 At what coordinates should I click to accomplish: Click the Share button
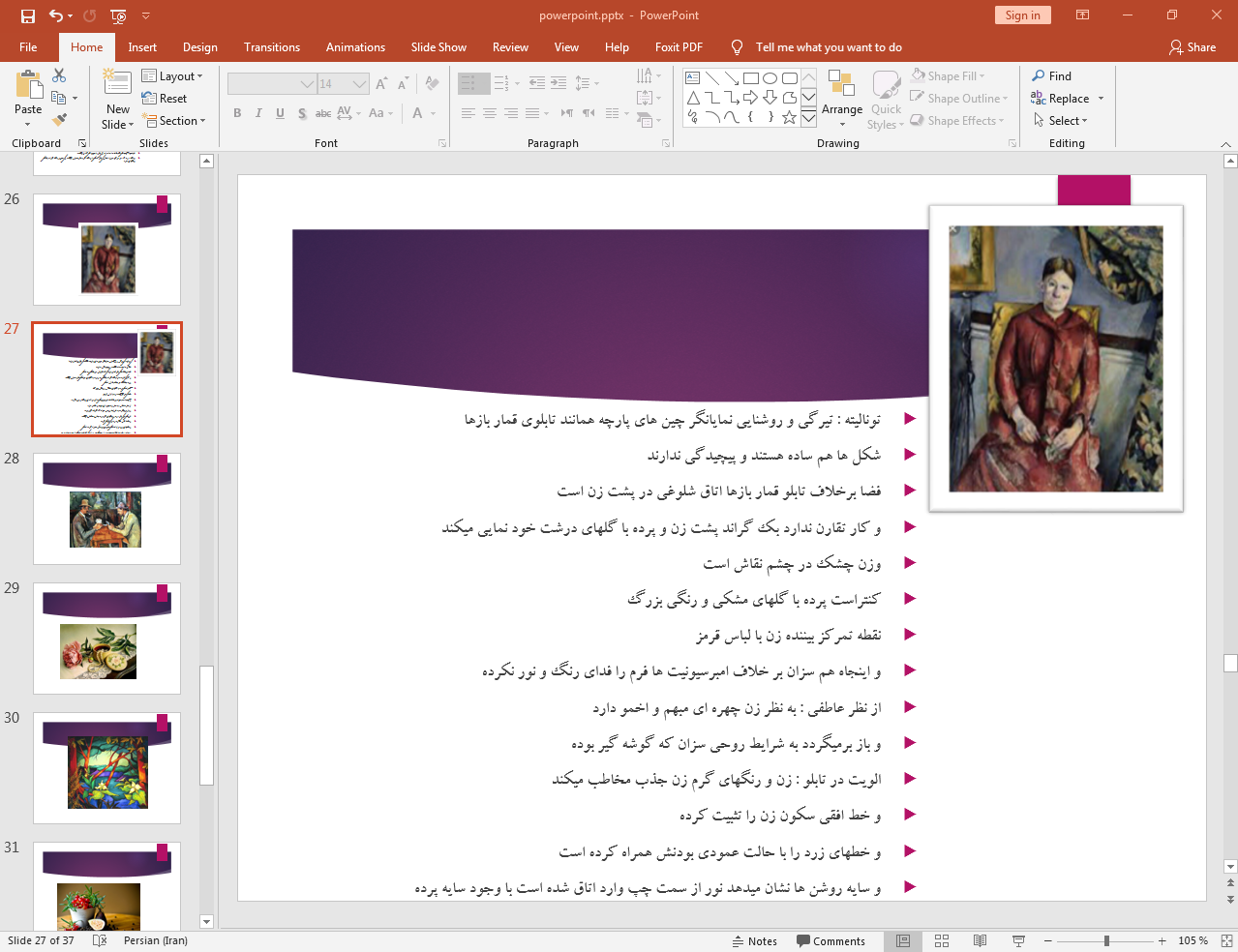click(1192, 46)
